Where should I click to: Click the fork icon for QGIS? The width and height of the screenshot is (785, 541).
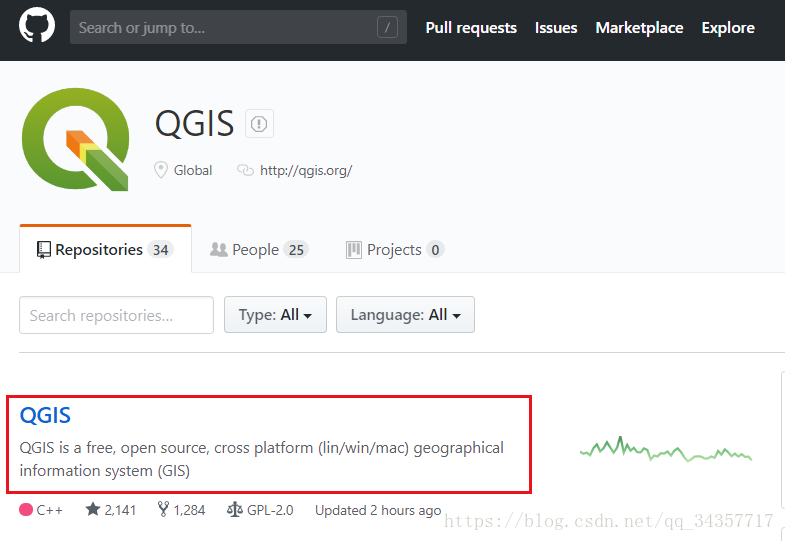(x=163, y=509)
